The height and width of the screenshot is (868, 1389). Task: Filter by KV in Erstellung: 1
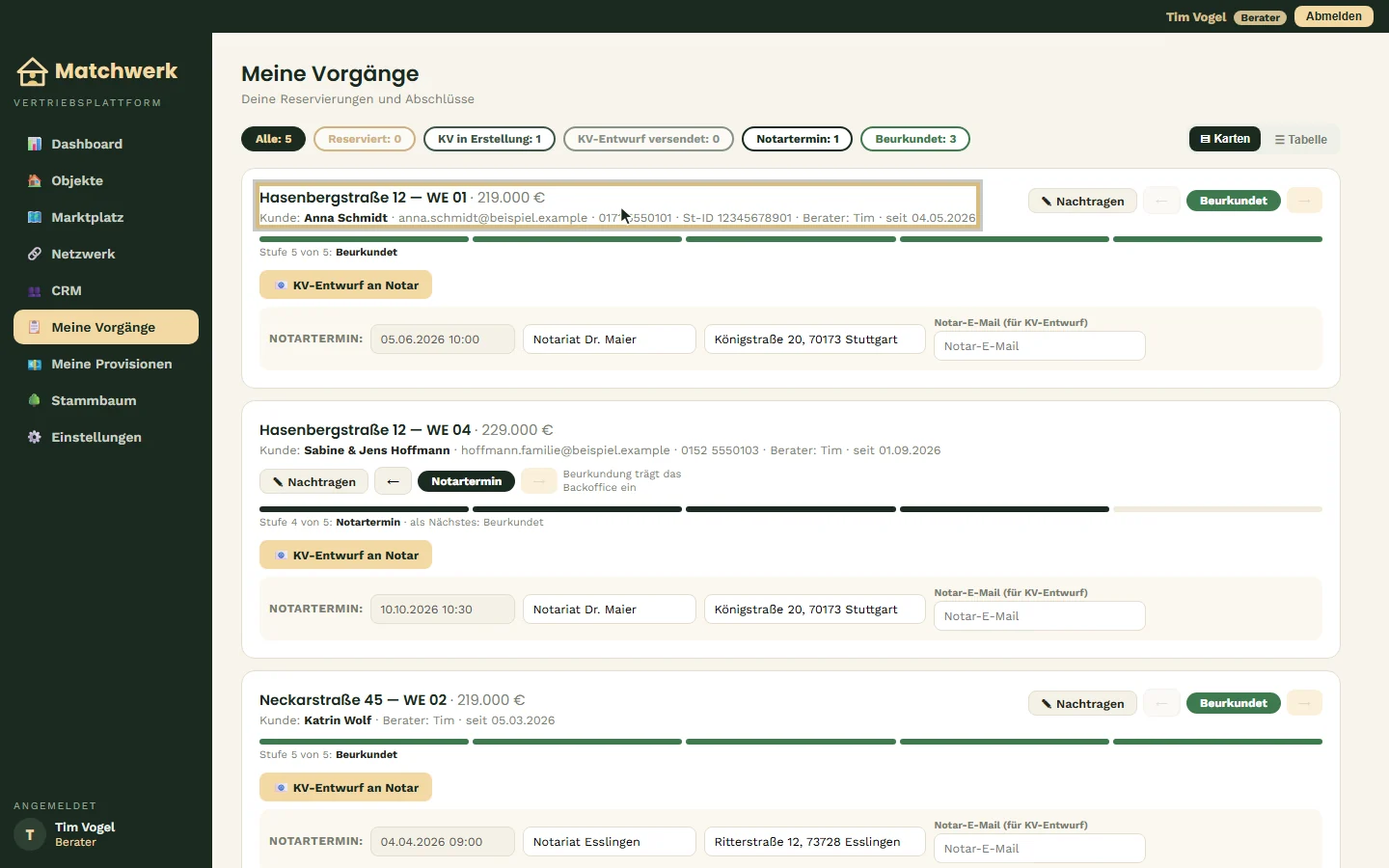coord(489,139)
